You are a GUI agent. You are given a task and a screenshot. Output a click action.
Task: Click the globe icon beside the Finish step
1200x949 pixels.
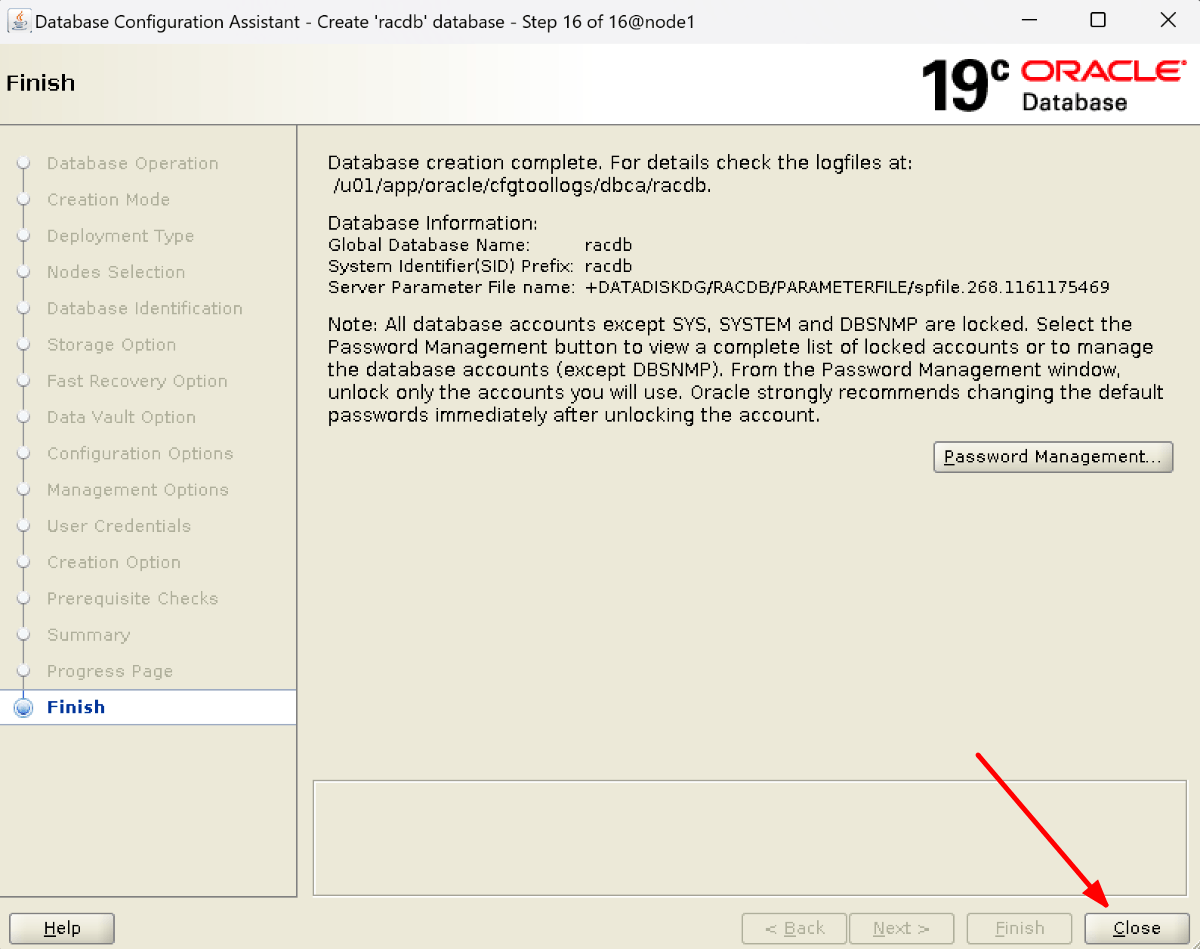pos(23,707)
